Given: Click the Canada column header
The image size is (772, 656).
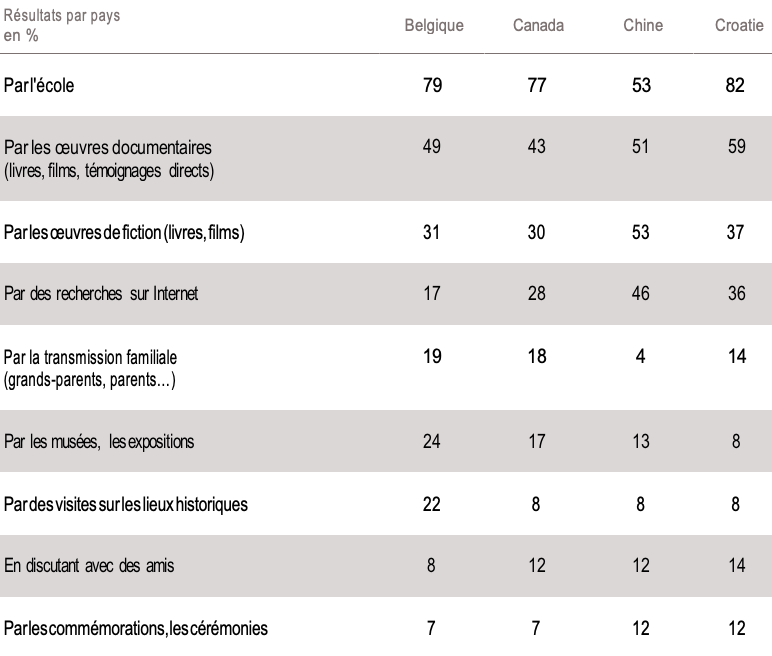Looking at the screenshot, I should point(538,26).
